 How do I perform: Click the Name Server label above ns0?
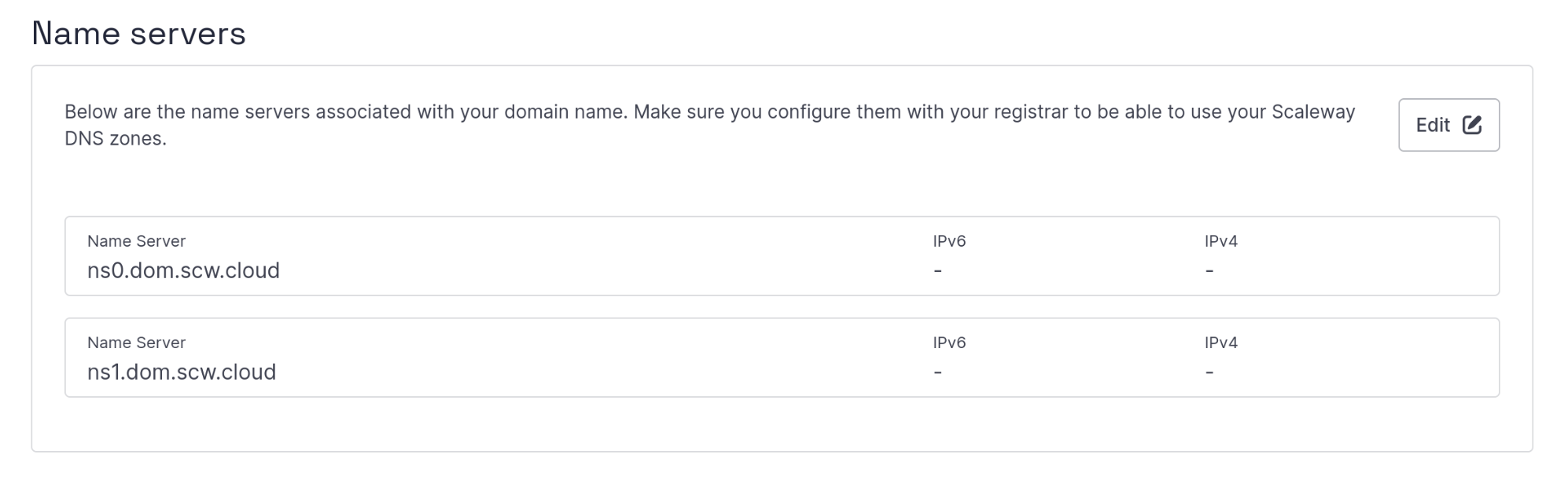click(136, 241)
